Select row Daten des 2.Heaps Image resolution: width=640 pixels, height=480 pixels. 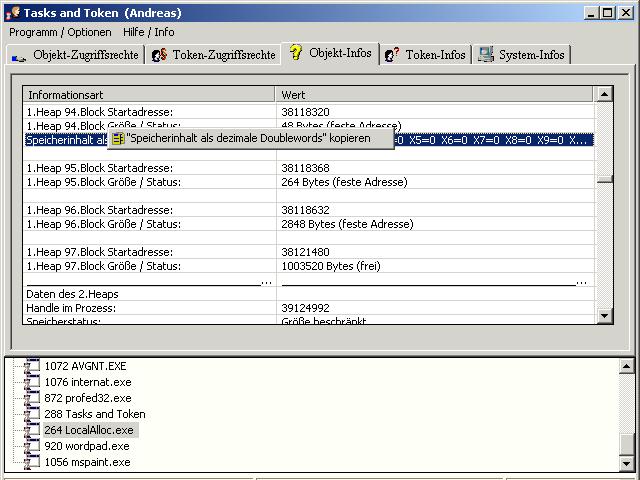[72, 294]
